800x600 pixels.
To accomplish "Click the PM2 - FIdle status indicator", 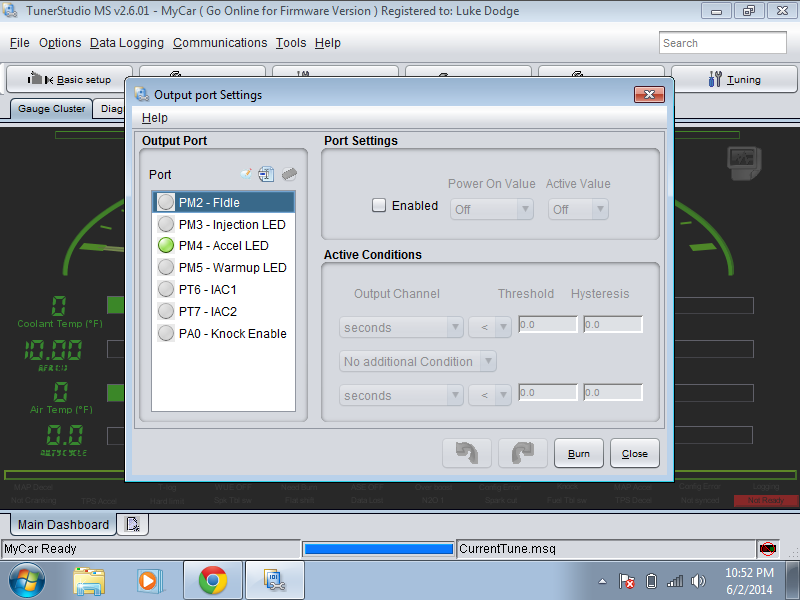I will pos(166,202).
